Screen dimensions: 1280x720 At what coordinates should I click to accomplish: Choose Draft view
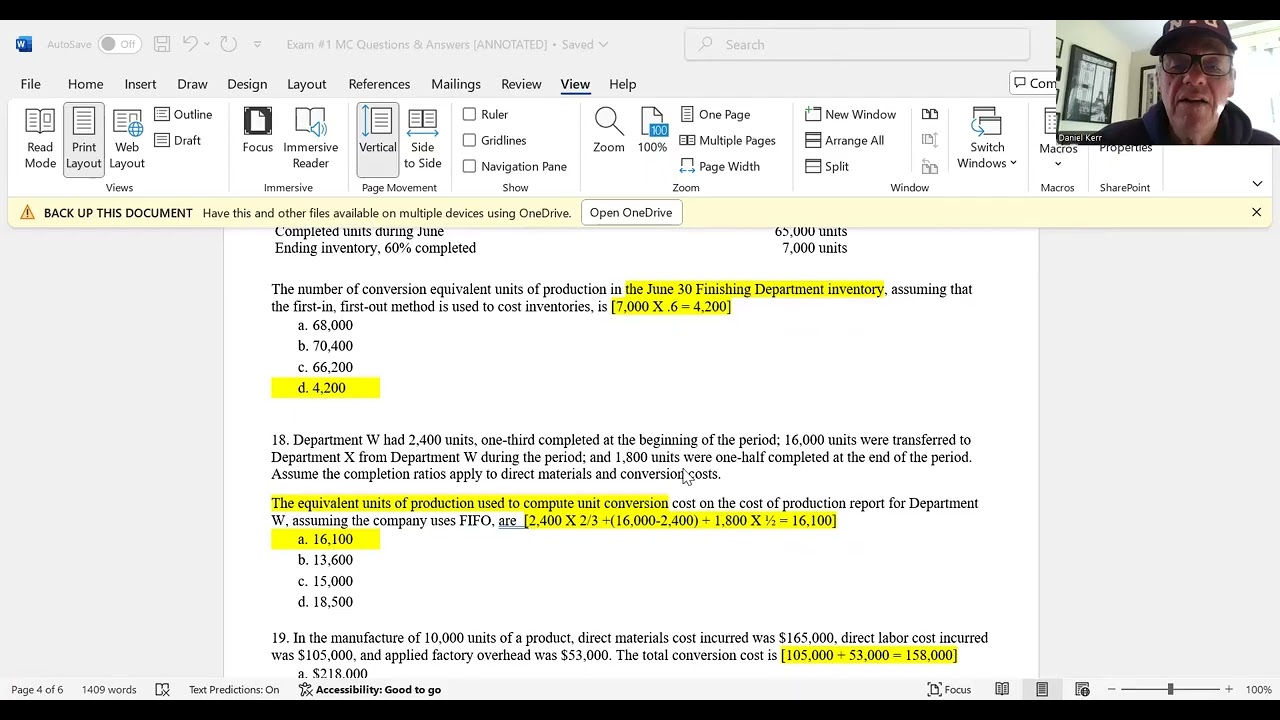click(178, 140)
